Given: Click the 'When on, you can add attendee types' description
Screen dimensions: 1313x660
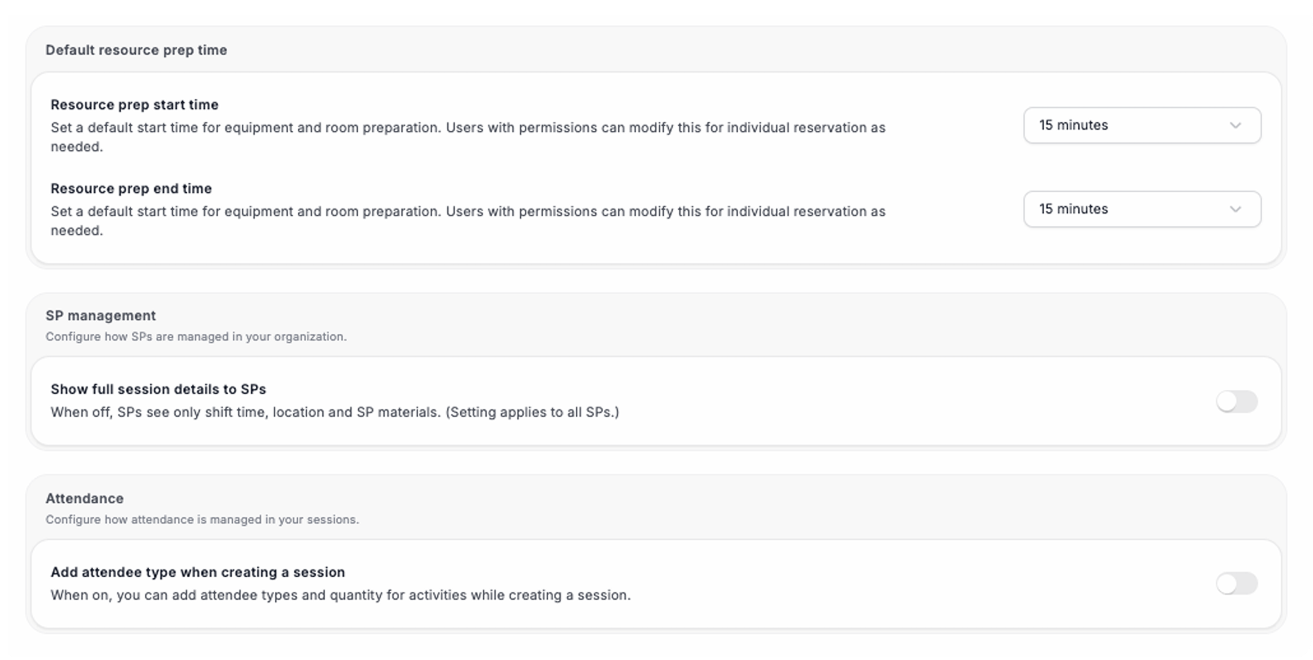Looking at the screenshot, I should pyautogui.click(x=341, y=595).
